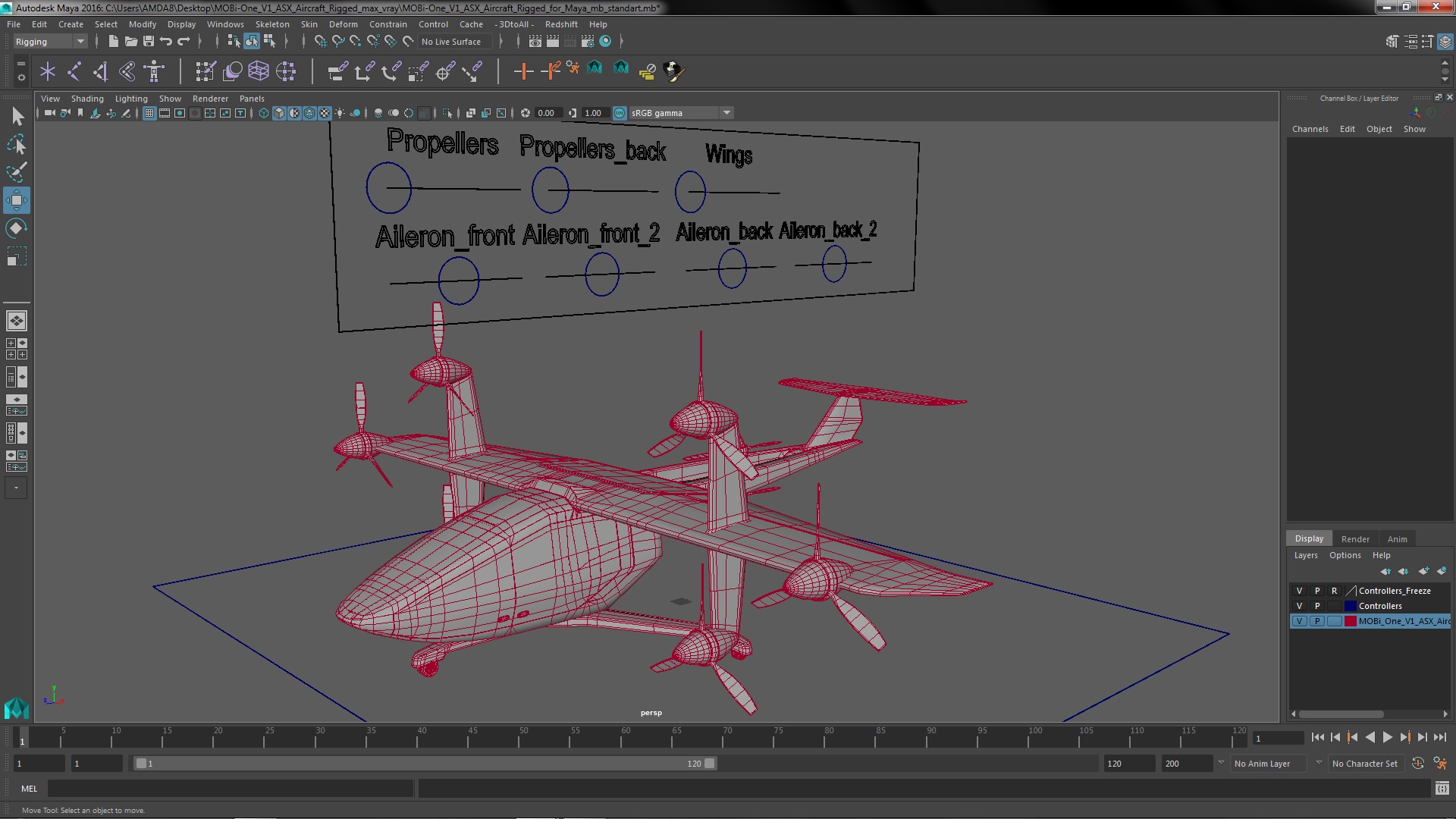Click the Undo arrow icon
1456x819 pixels.
pos(166,42)
